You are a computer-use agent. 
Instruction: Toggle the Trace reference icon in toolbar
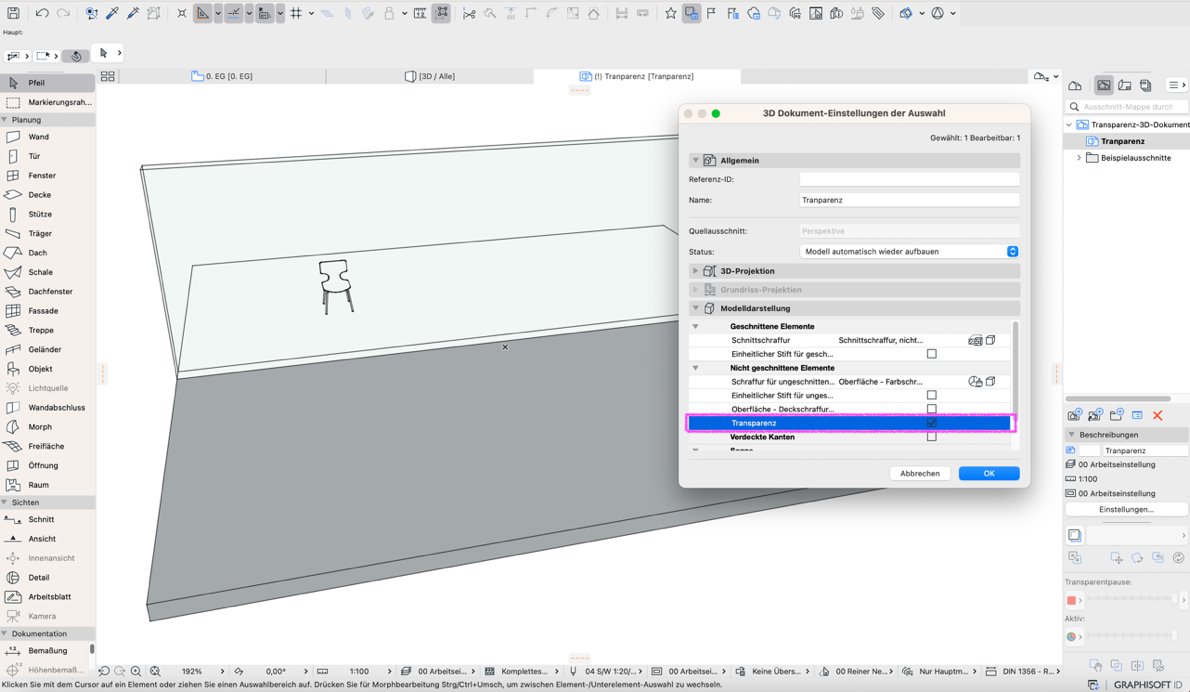pos(691,13)
